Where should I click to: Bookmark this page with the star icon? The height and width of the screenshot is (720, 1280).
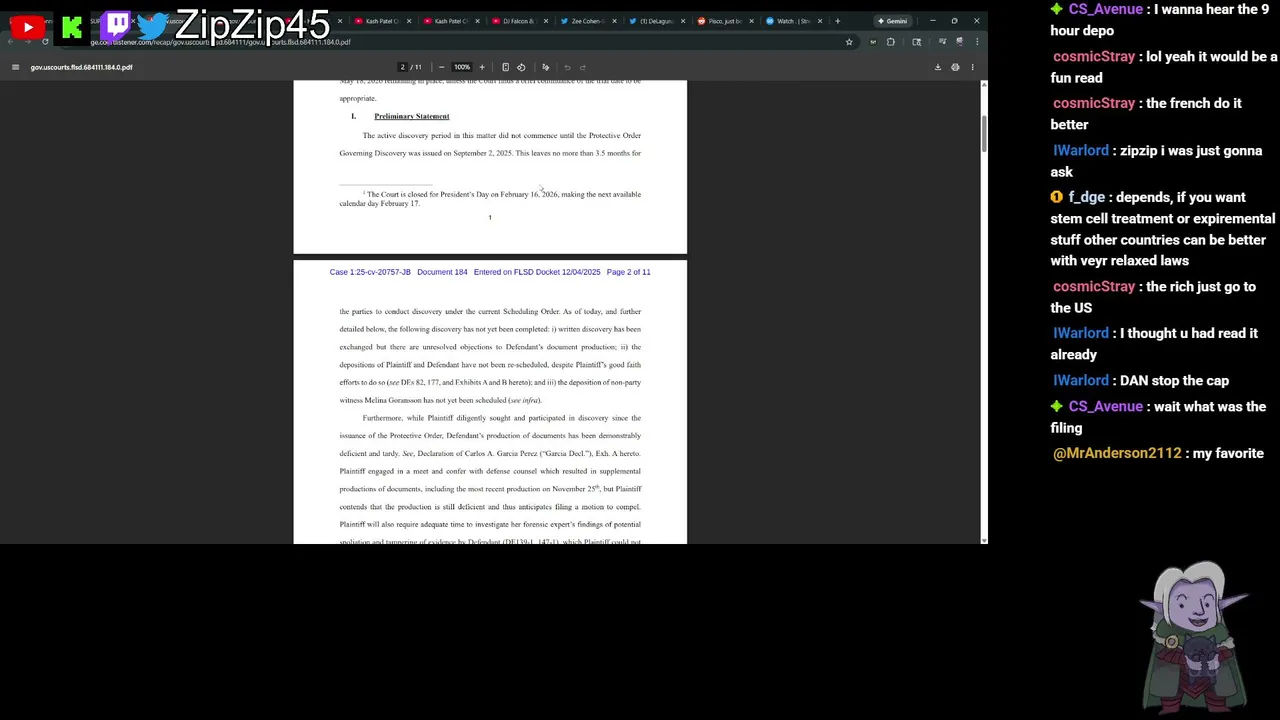pyautogui.click(x=849, y=42)
